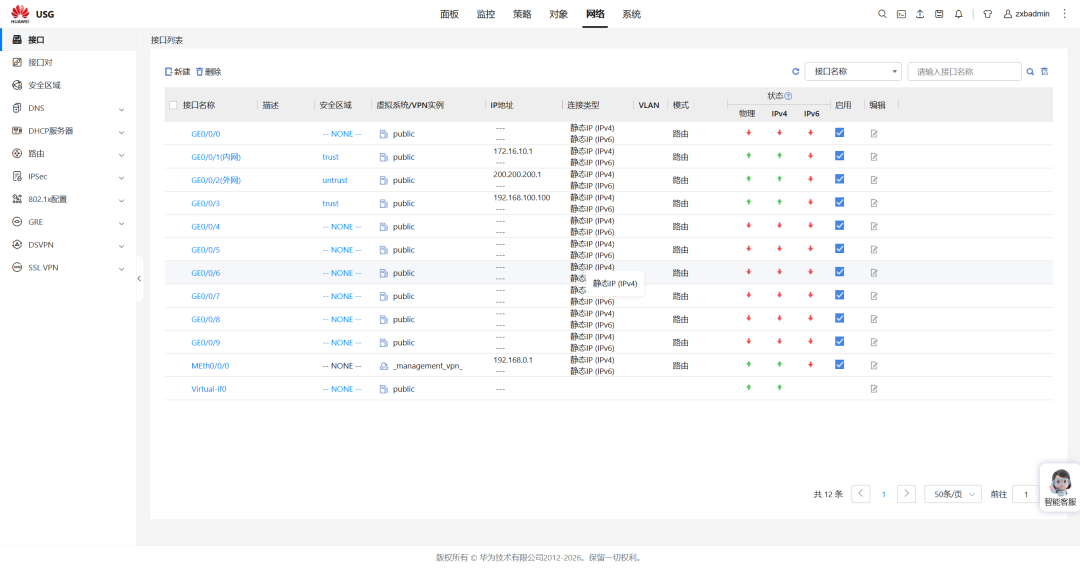Open the 50条/页 page size dropdown
Viewport: 1080px width, 568px height.
pyautogui.click(x=953, y=494)
